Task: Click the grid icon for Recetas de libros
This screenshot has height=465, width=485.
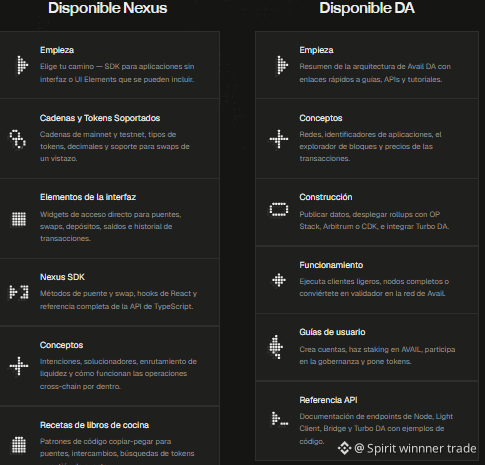Action: [19, 445]
